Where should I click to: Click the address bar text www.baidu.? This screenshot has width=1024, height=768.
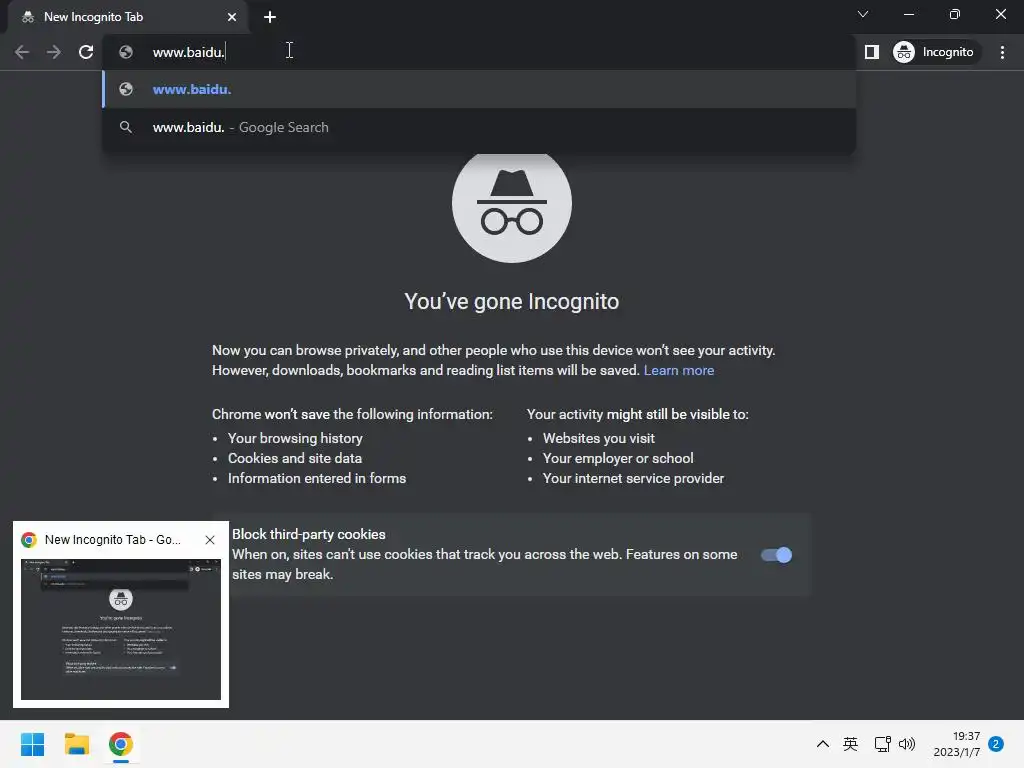[x=189, y=52]
